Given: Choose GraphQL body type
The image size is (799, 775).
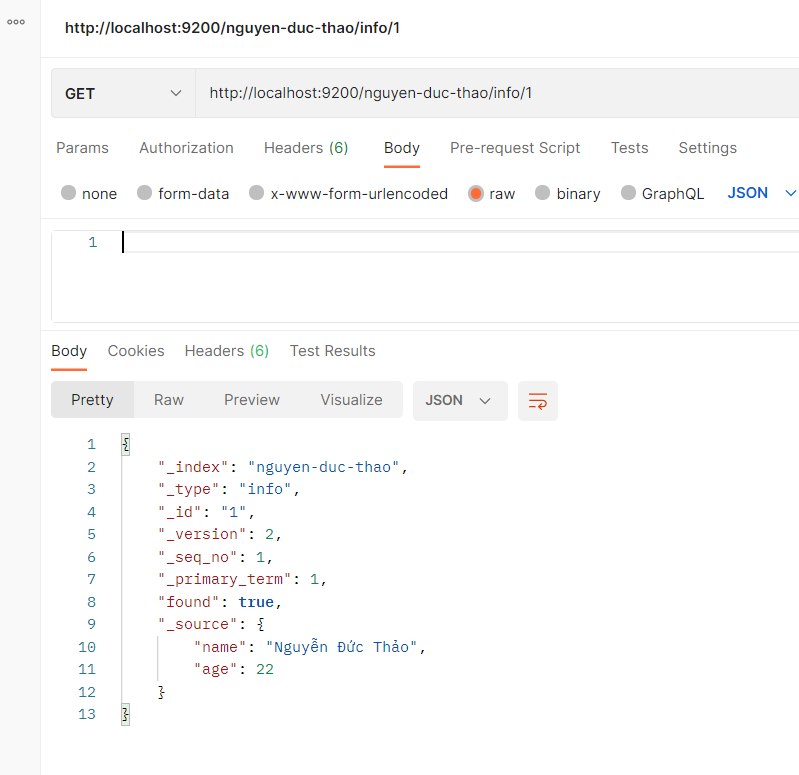Looking at the screenshot, I should (628, 193).
